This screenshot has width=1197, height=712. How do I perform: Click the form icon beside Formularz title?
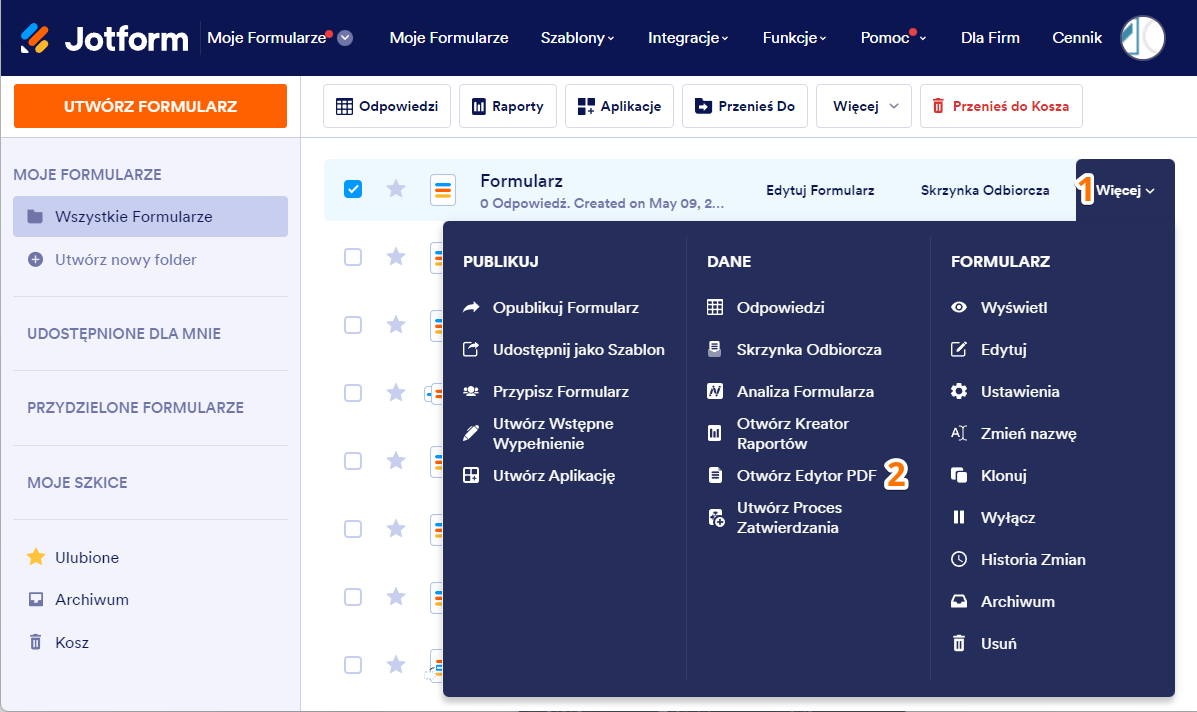[x=443, y=190]
